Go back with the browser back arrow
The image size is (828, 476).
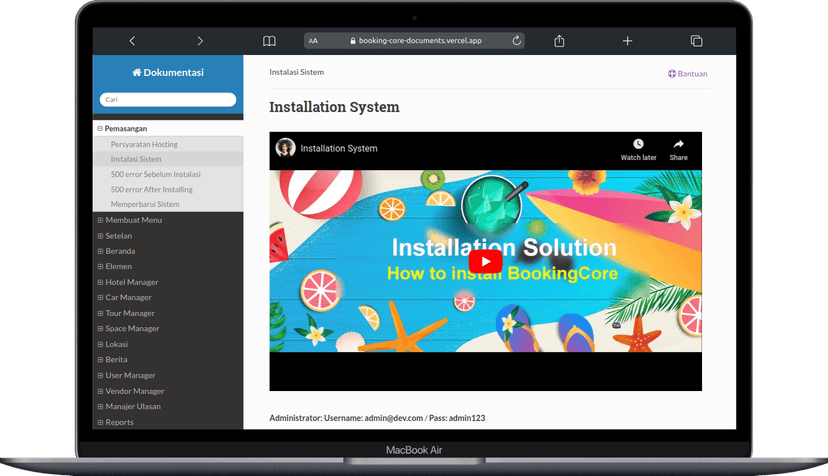(132, 41)
